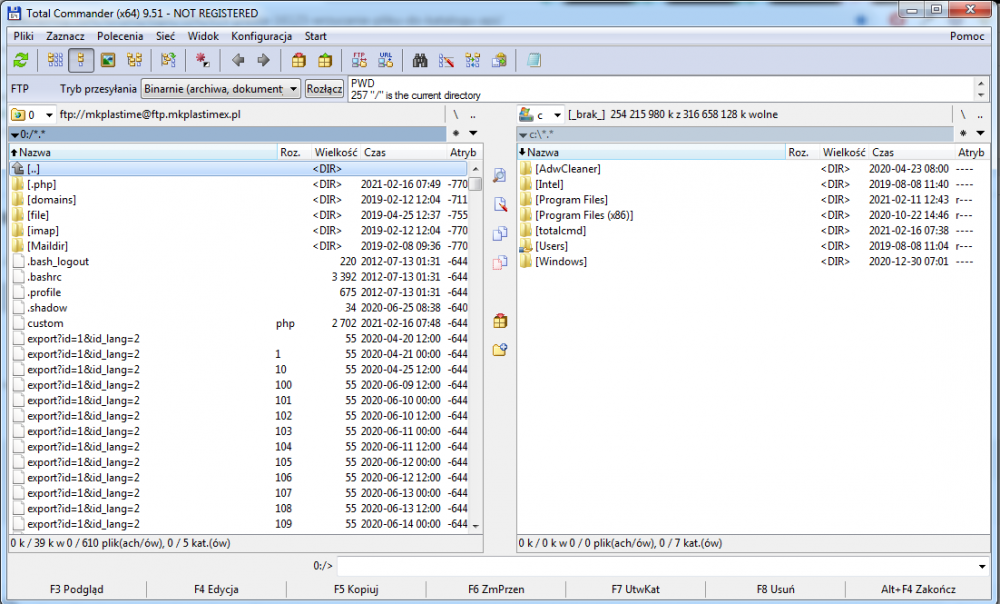1000x604 pixels.
Task: Switch to brief file names view icon
Action: coord(55,61)
